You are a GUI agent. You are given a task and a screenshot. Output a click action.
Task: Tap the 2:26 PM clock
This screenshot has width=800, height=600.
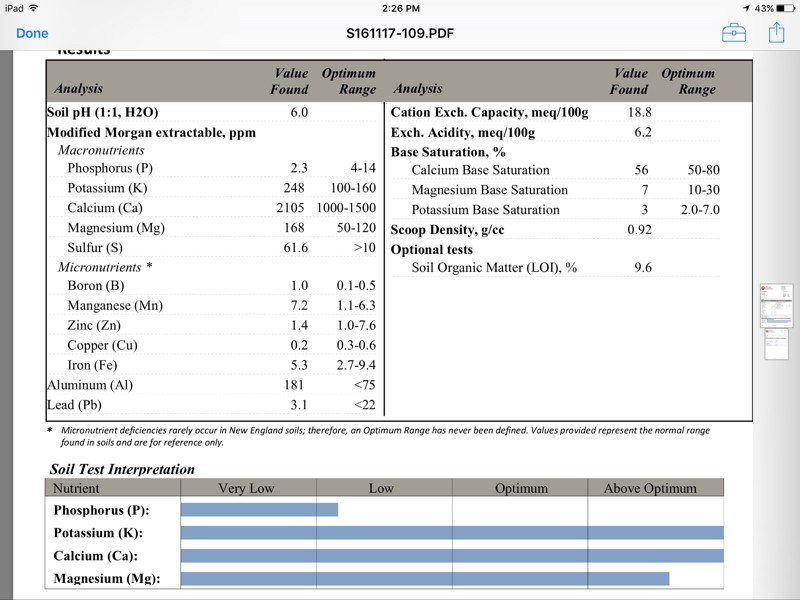400,8
